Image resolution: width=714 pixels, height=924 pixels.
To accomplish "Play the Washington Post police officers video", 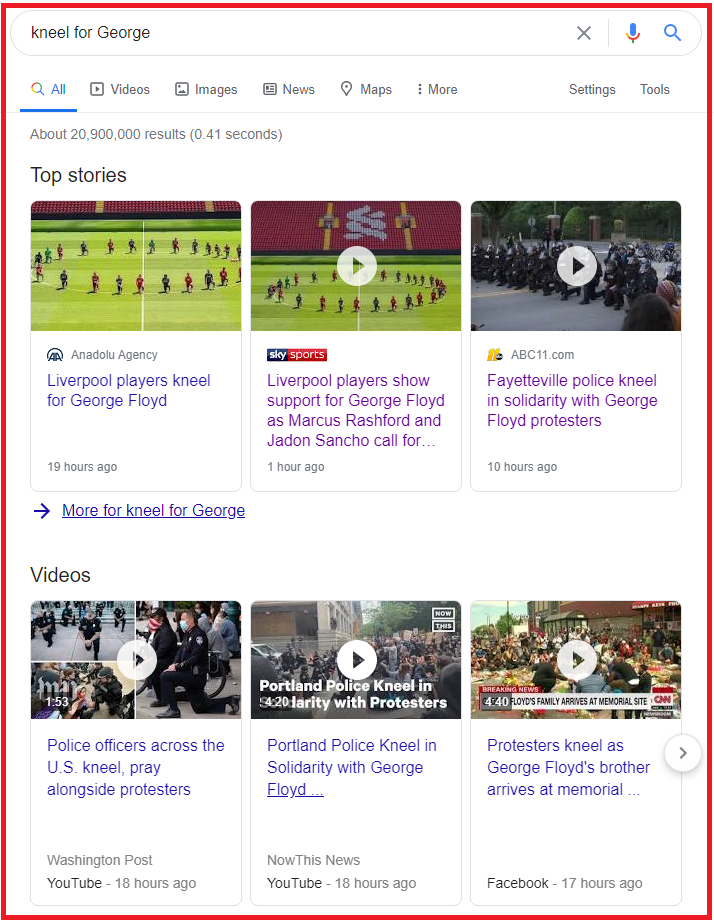I will tap(136, 660).
